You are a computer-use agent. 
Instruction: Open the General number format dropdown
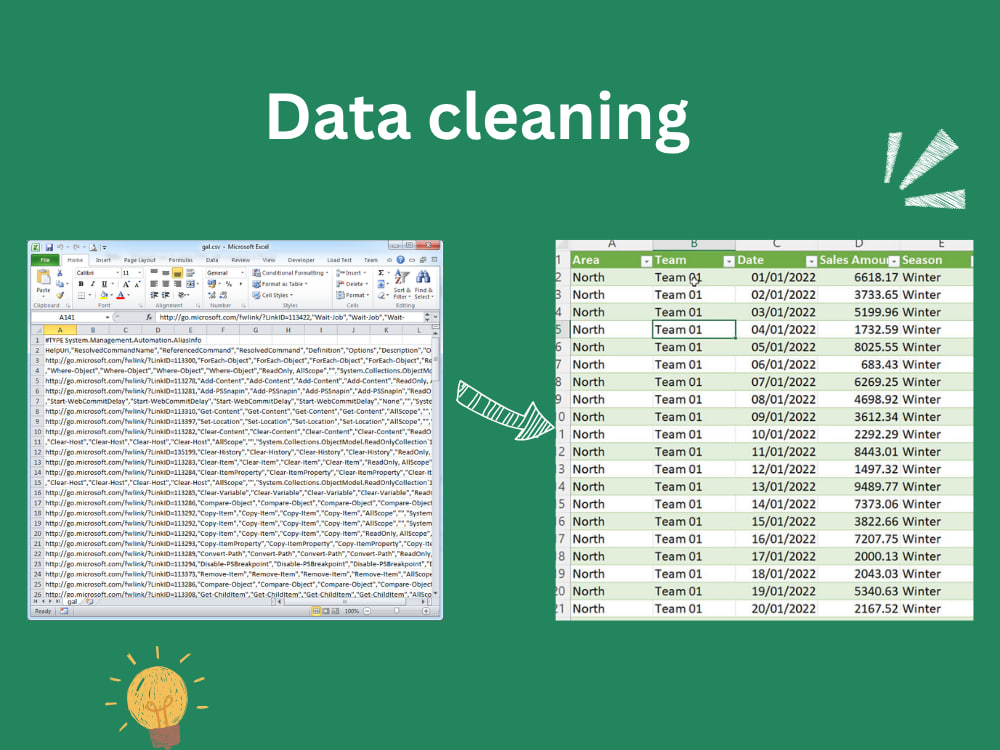point(226,273)
